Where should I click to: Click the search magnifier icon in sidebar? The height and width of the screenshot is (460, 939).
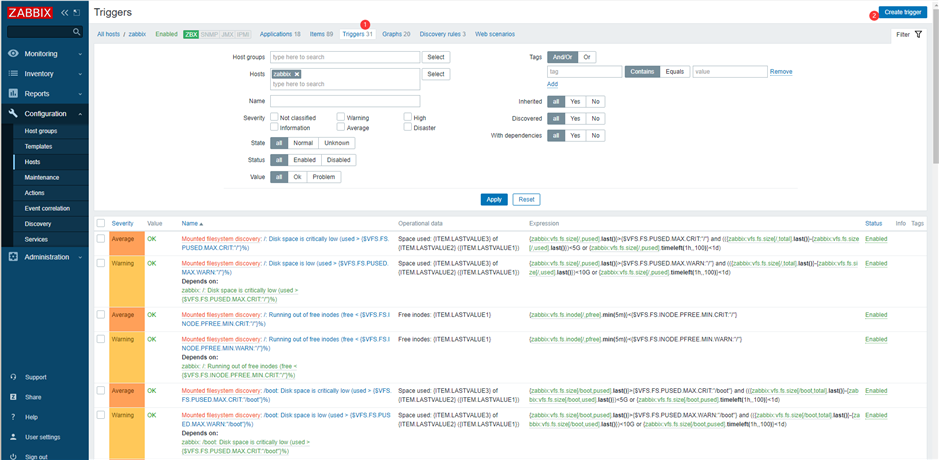point(77,32)
